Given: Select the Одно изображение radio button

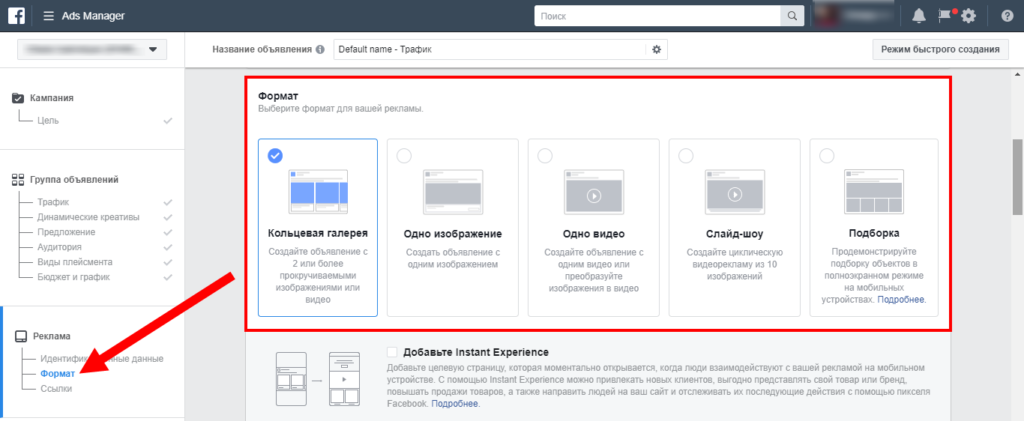Looking at the screenshot, I should tap(404, 156).
